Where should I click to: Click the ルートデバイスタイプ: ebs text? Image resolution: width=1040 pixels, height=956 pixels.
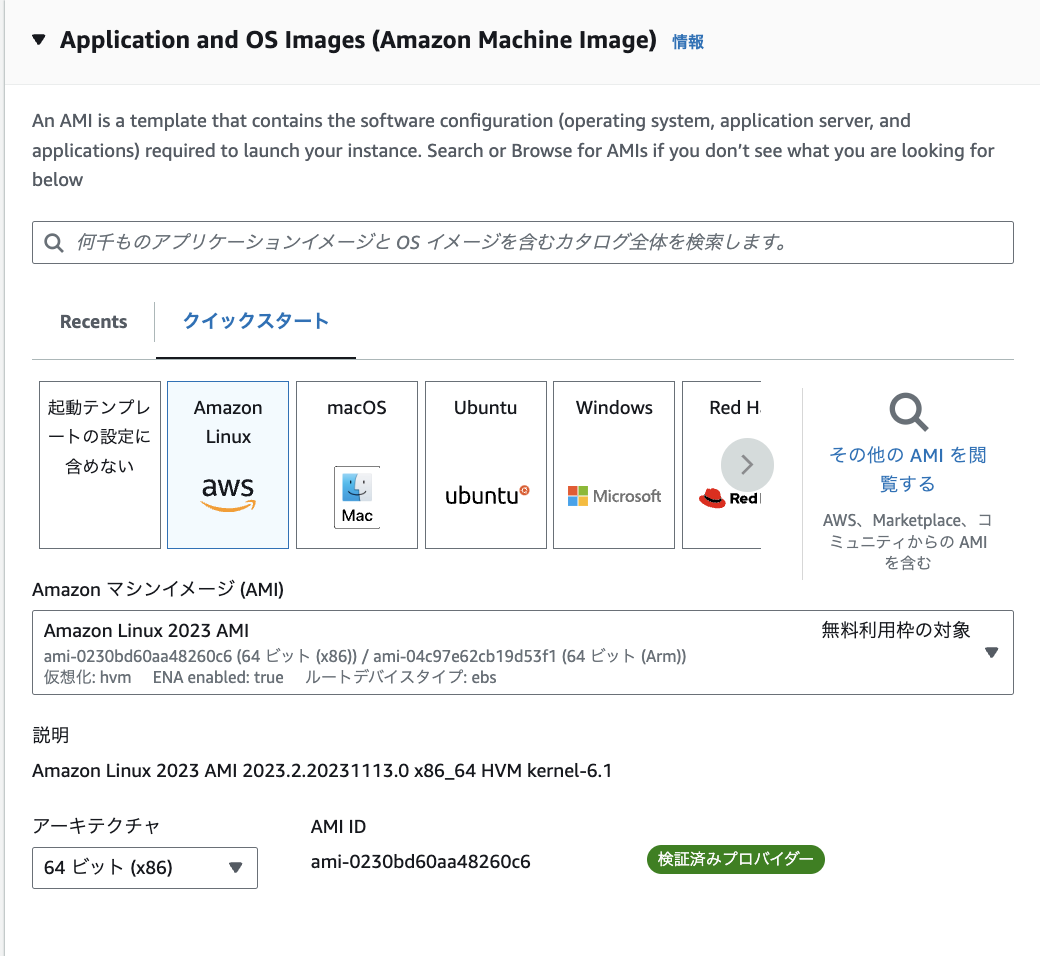coord(400,677)
